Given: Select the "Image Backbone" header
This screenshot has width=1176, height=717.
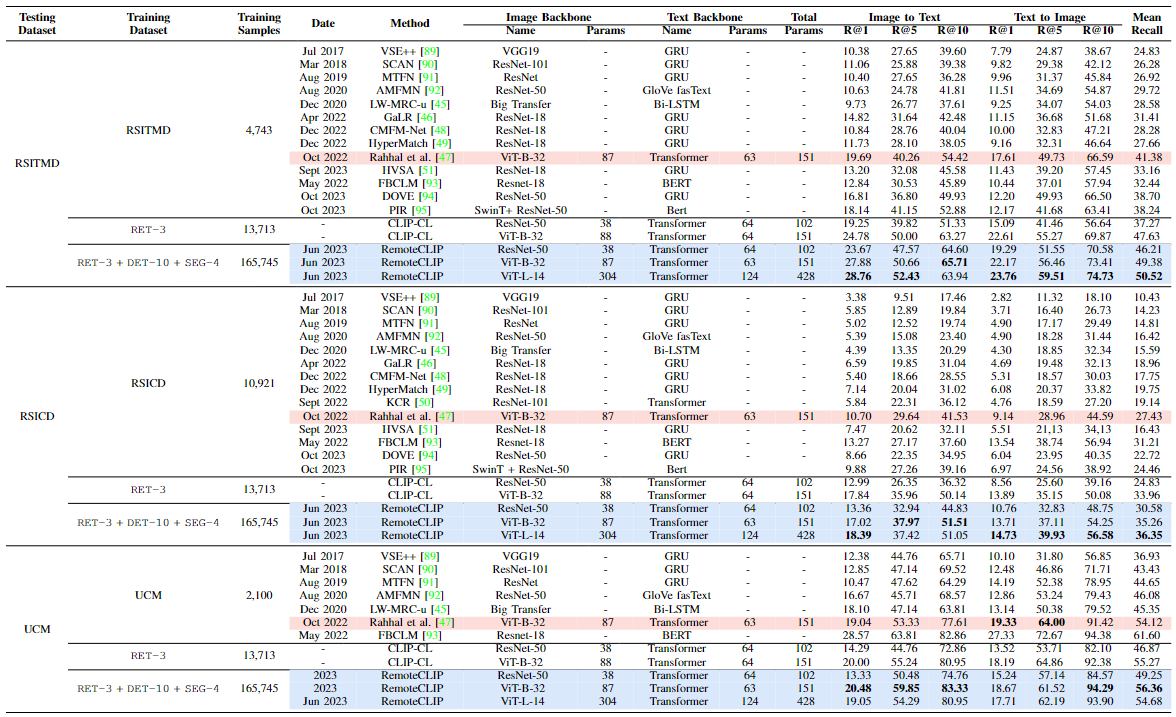Looking at the screenshot, I should pyautogui.click(x=548, y=17).
